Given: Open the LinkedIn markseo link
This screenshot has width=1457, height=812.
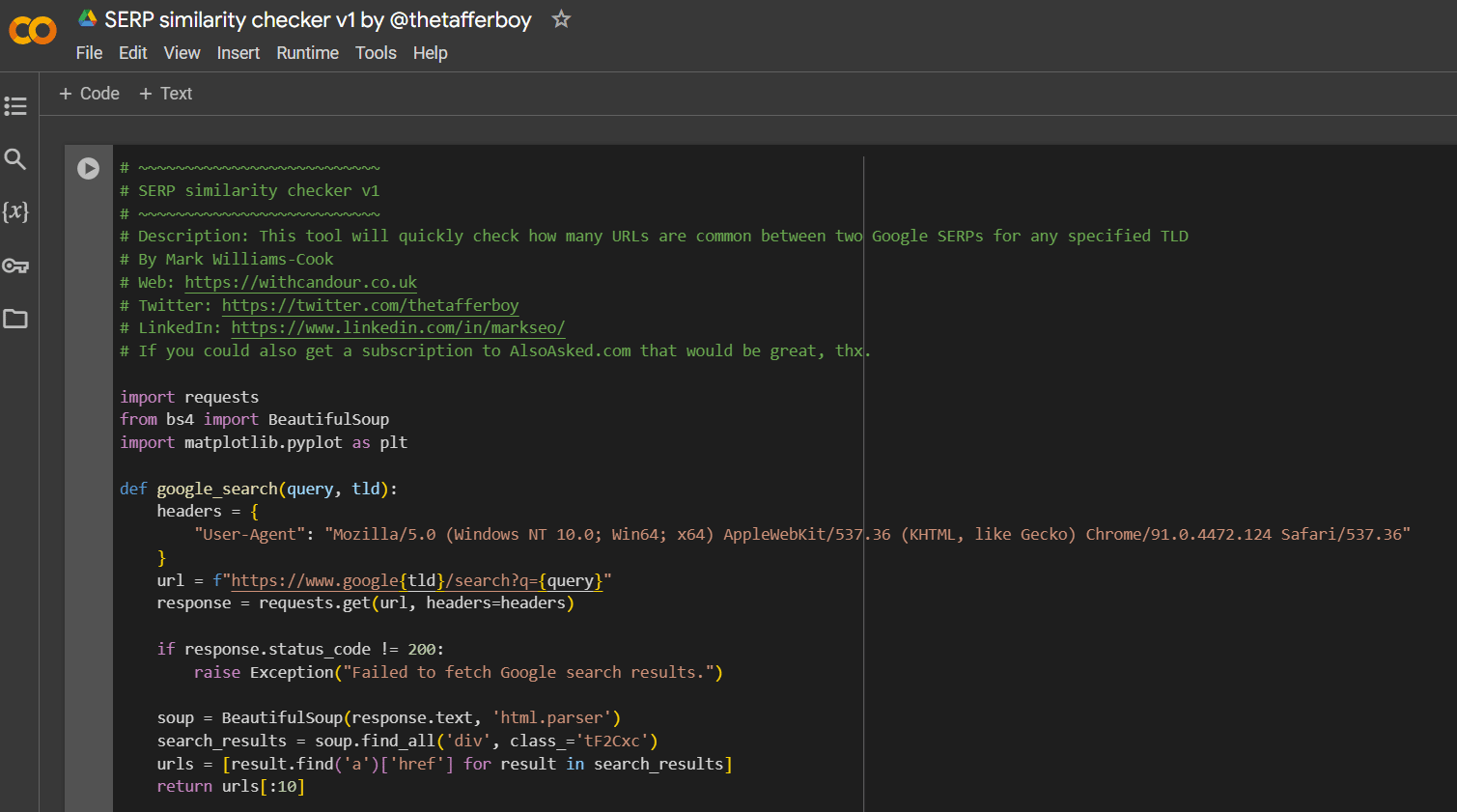Looking at the screenshot, I should coord(398,328).
